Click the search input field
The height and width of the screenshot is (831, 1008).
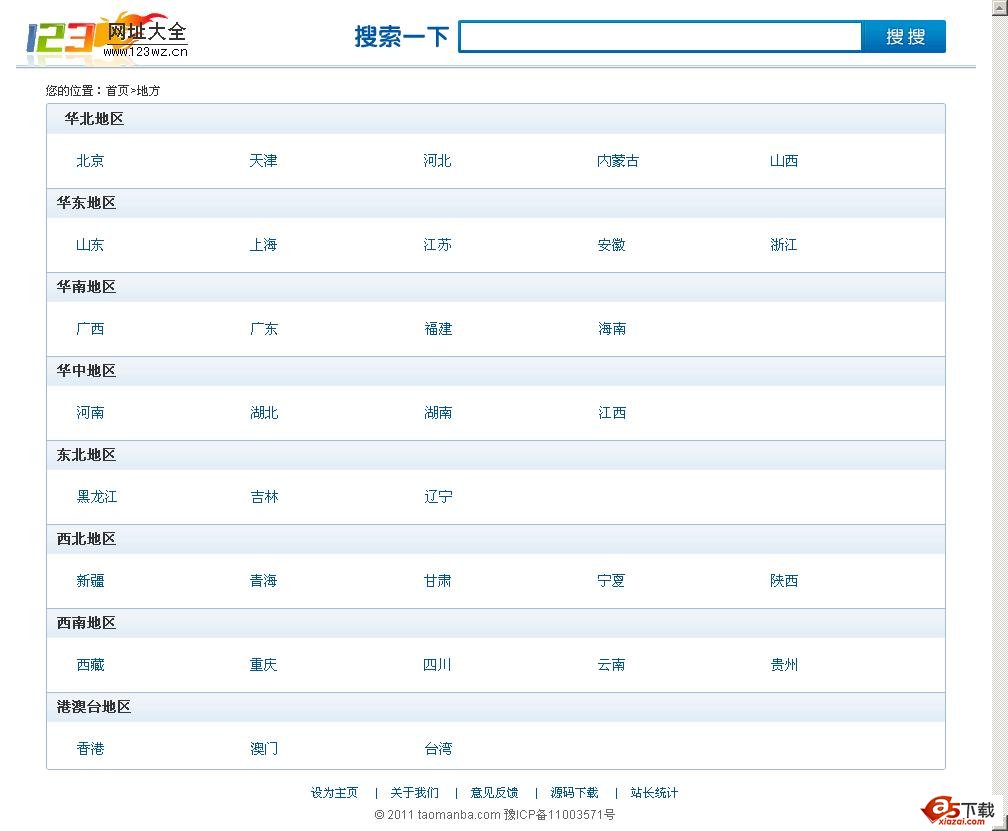pyautogui.click(x=660, y=37)
